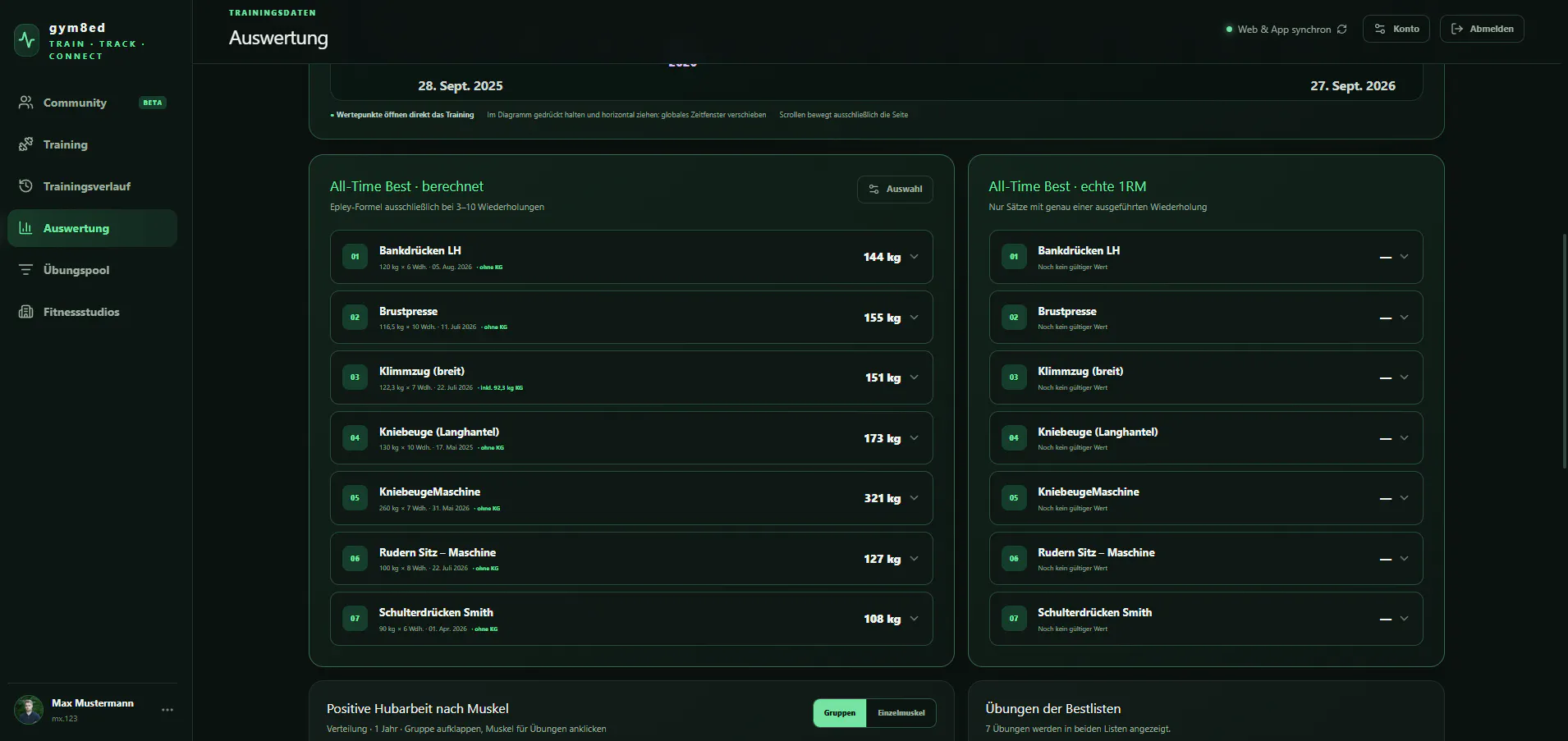Open Trainingsverlauf in the sidebar
The height and width of the screenshot is (741, 1568).
pos(92,186)
